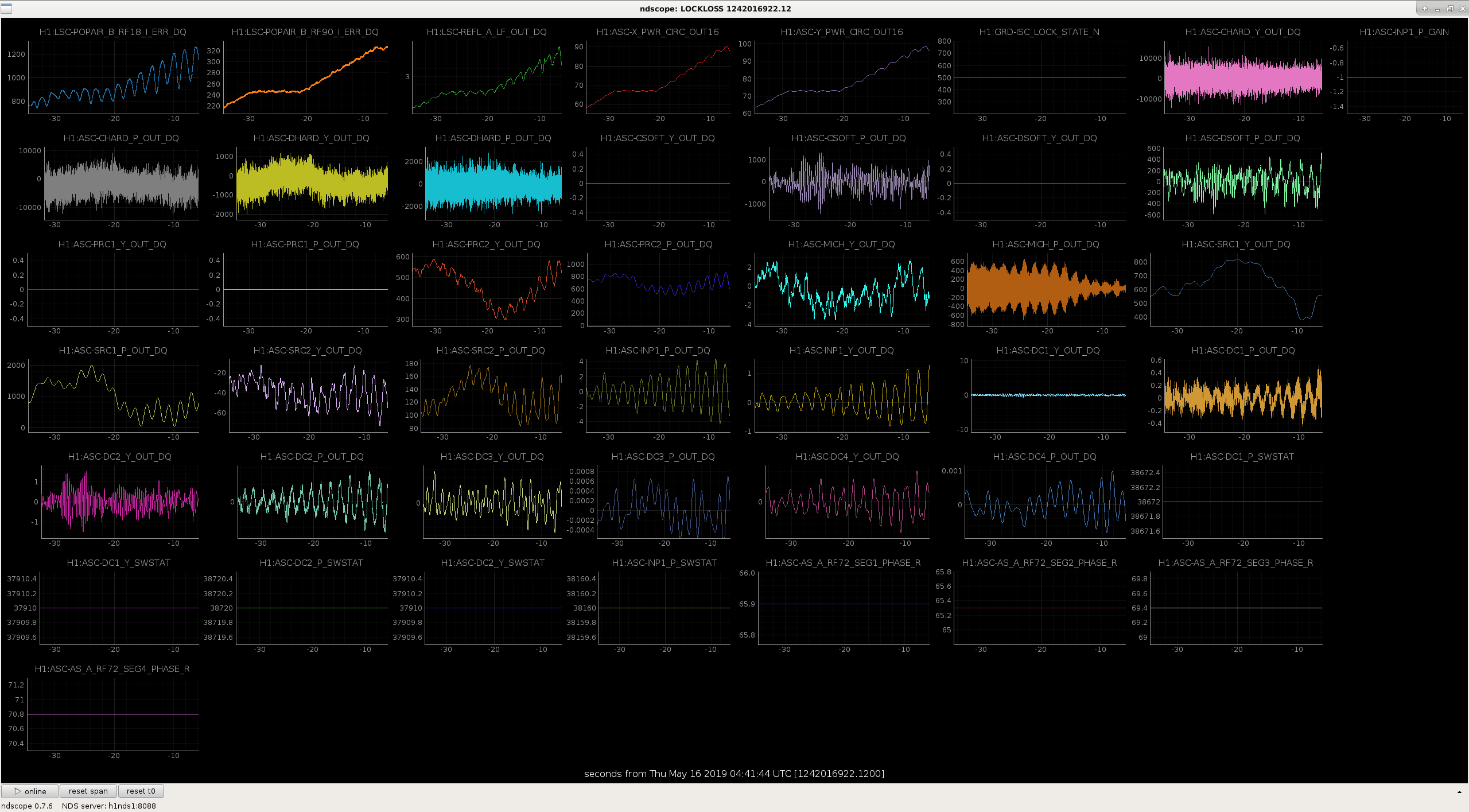Viewport: 1469px width, 812px height.
Task: Close the ndscope window
Action: click(1462, 9)
